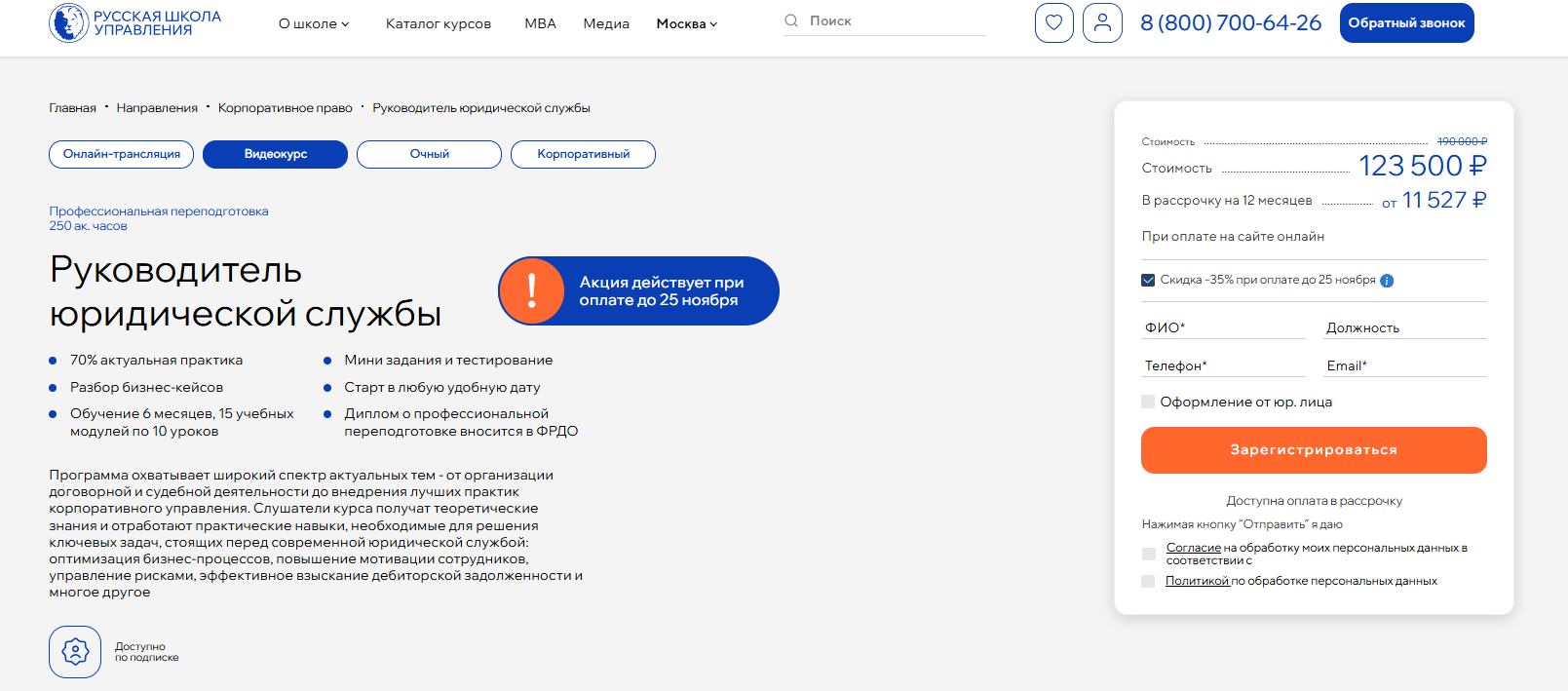Screen dimensions: 1568x691
Task: Click the 'Обратный звонок' button
Action: [1406, 23]
